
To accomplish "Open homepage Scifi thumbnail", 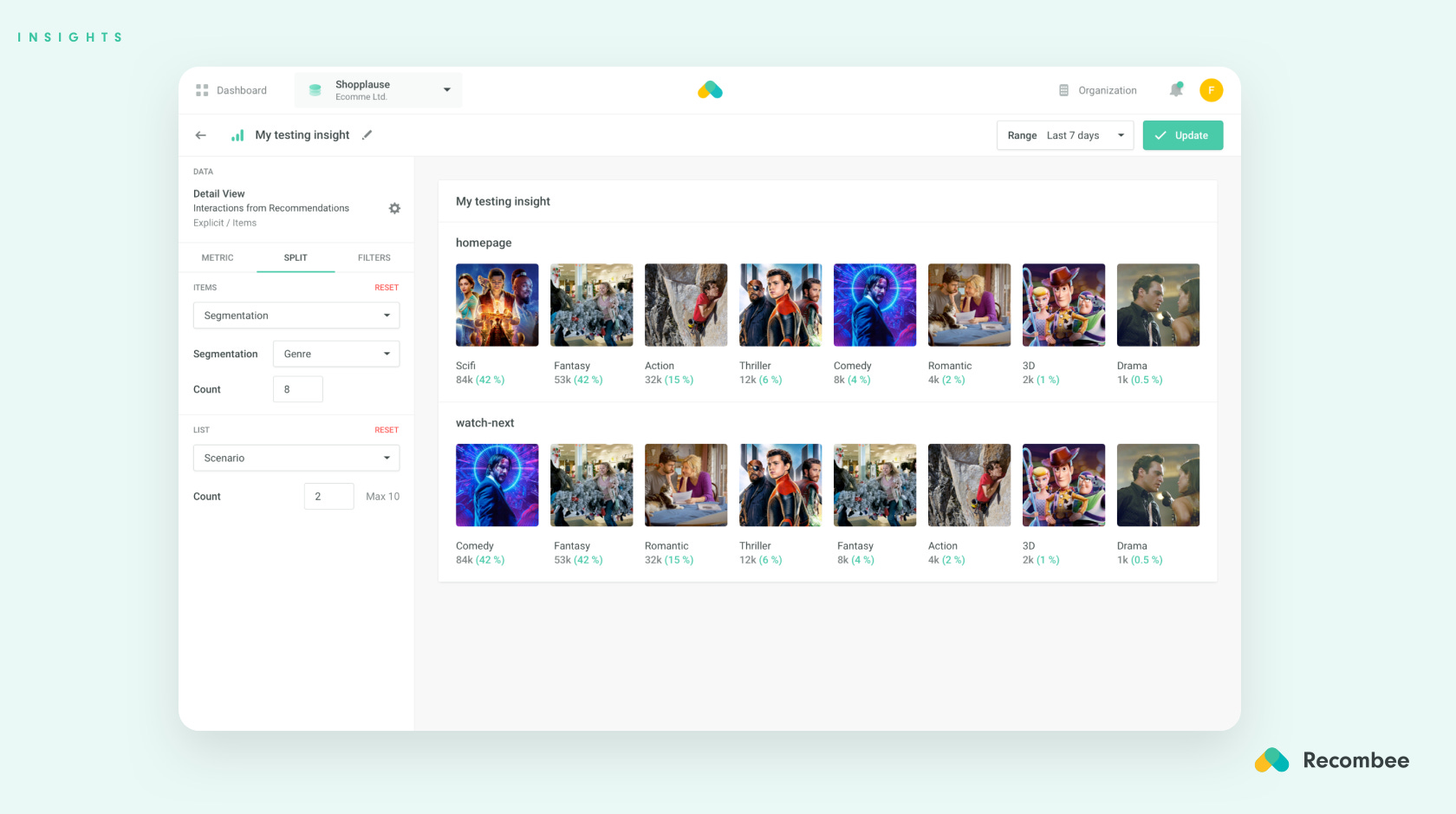I will (x=497, y=305).
